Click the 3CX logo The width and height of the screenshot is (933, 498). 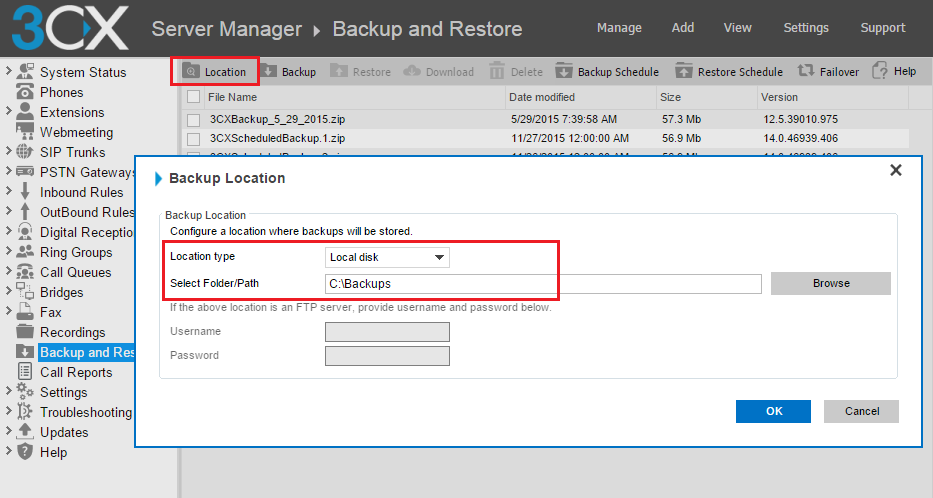[70, 28]
